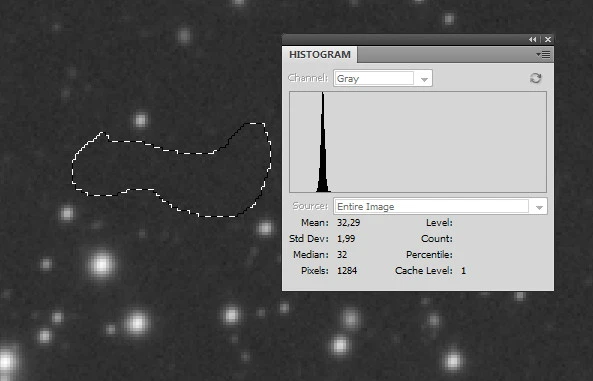Screen dimensions: 593x381
Task: Close the Histogram panel
Action: [x=548, y=39]
